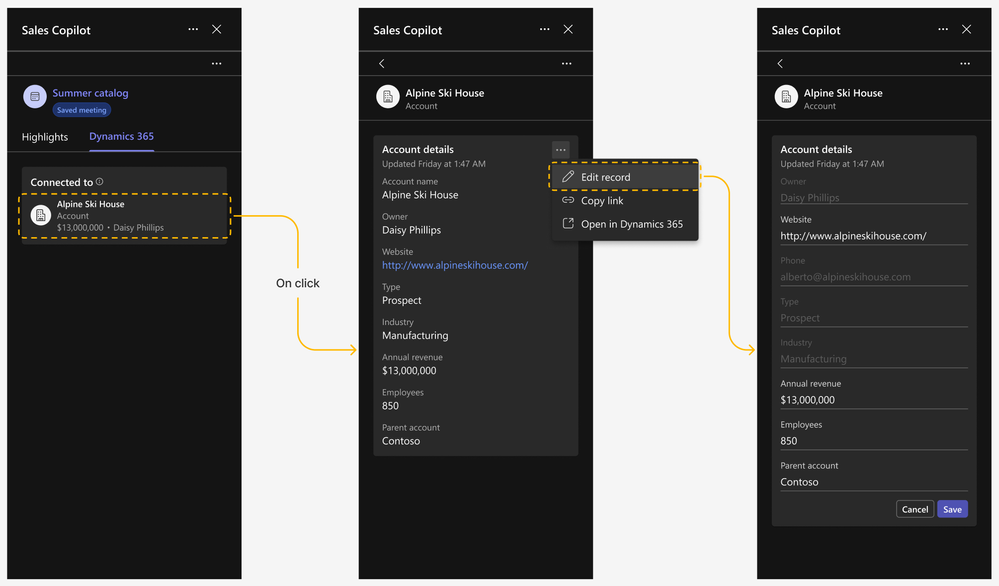Open the Summer catalog link
The image size is (999, 586).
coord(90,93)
